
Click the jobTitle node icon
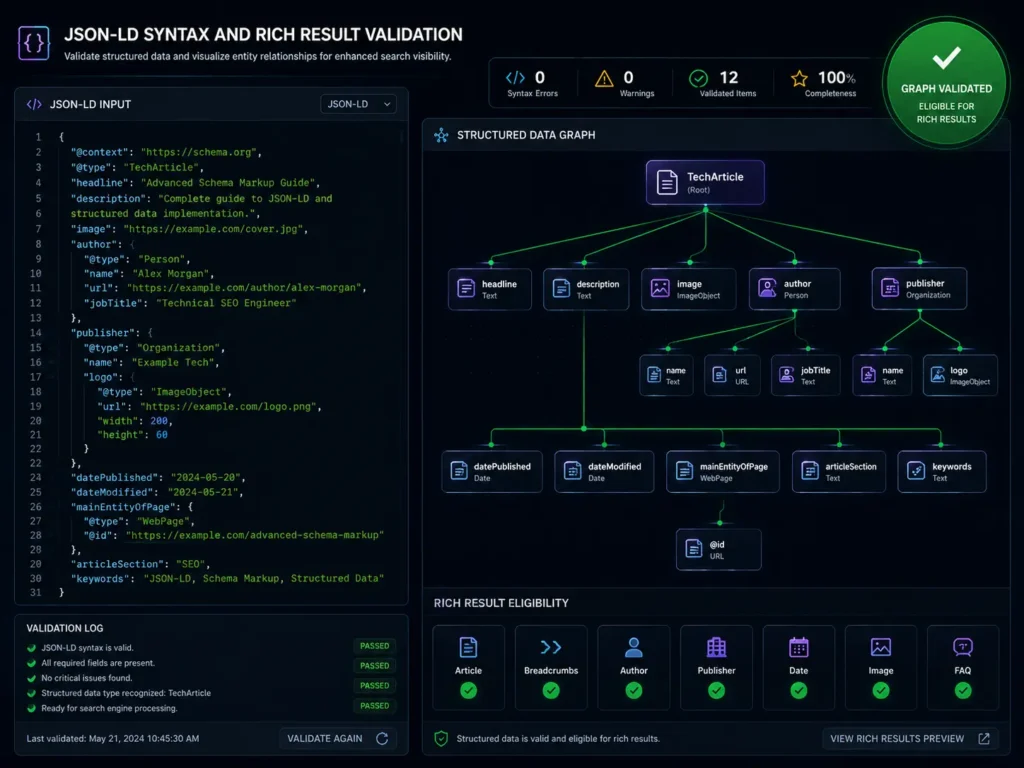(x=787, y=375)
